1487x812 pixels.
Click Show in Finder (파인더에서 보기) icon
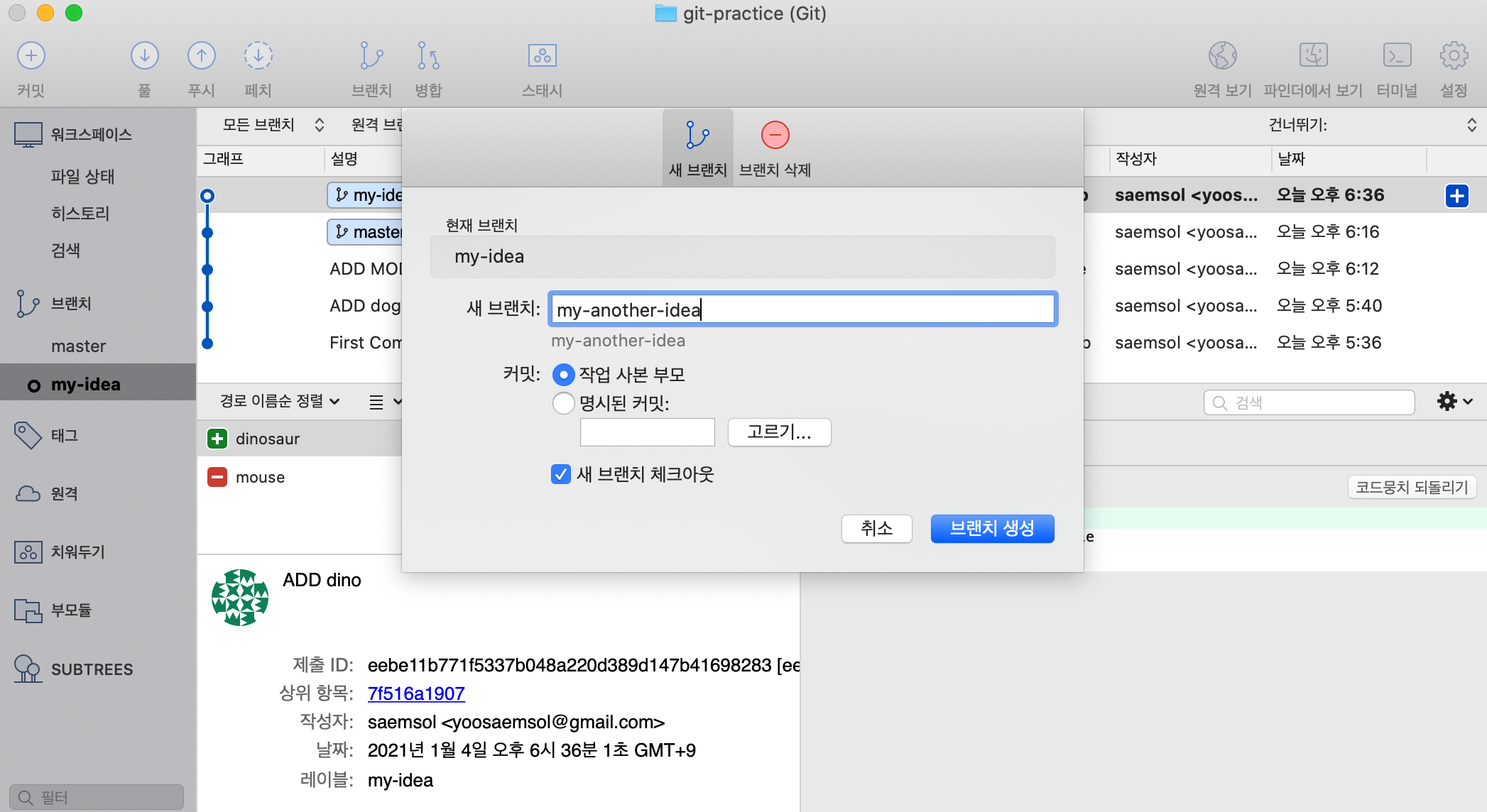tap(1314, 55)
